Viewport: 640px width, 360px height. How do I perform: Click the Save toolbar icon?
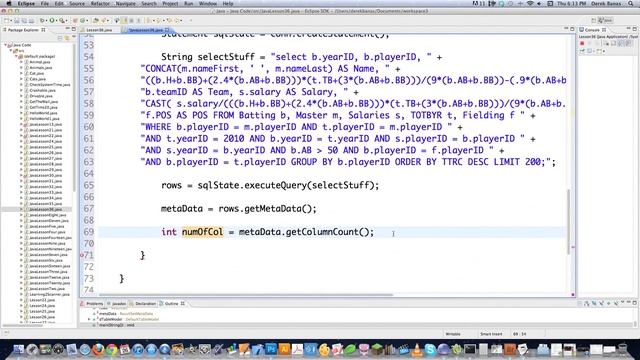[x=17, y=20]
